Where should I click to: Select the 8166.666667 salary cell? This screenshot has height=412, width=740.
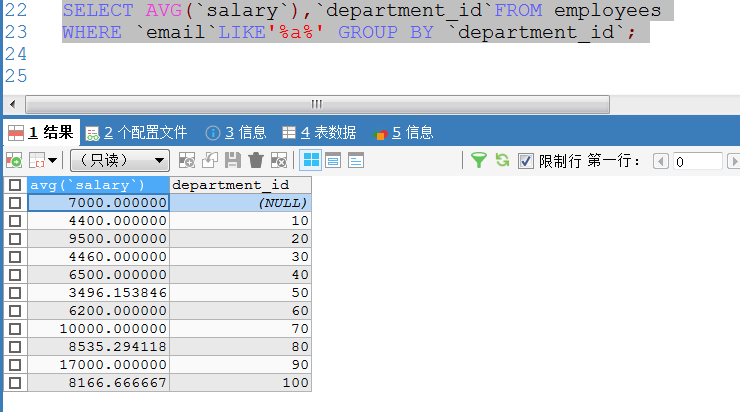98,383
